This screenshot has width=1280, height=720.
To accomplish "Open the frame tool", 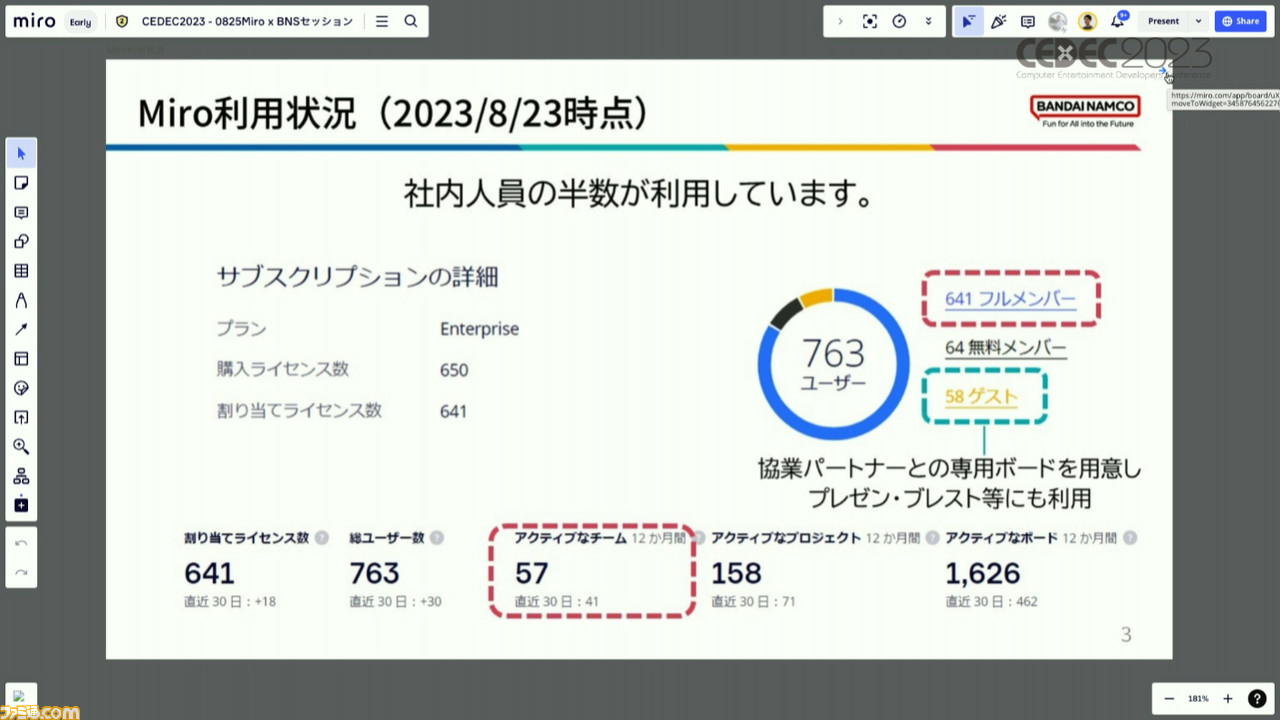I will point(21,359).
